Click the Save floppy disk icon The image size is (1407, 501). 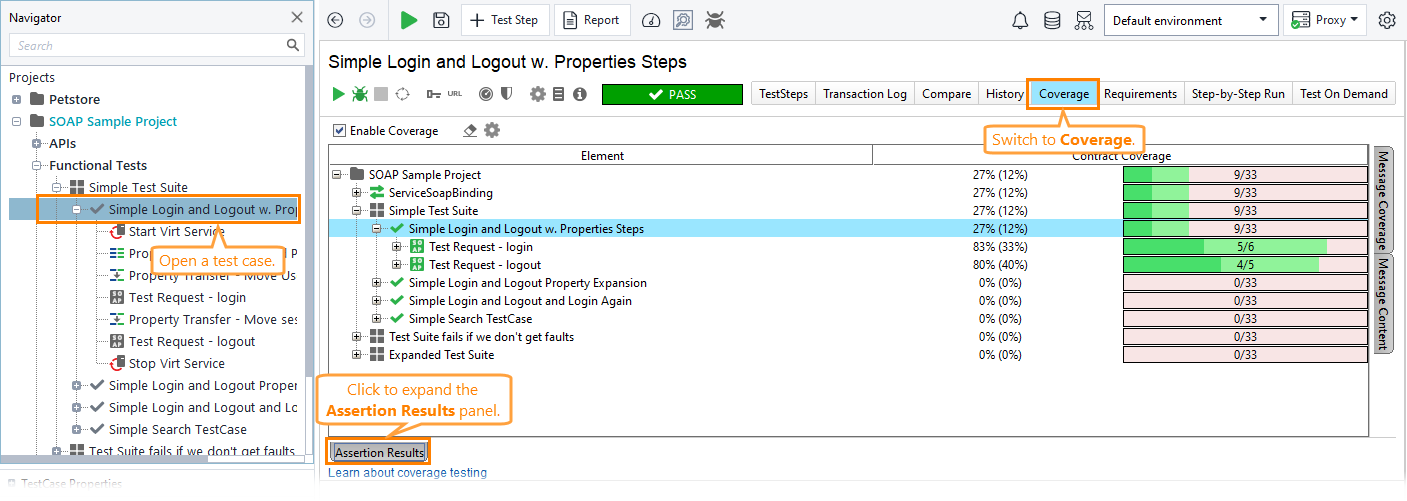point(440,20)
